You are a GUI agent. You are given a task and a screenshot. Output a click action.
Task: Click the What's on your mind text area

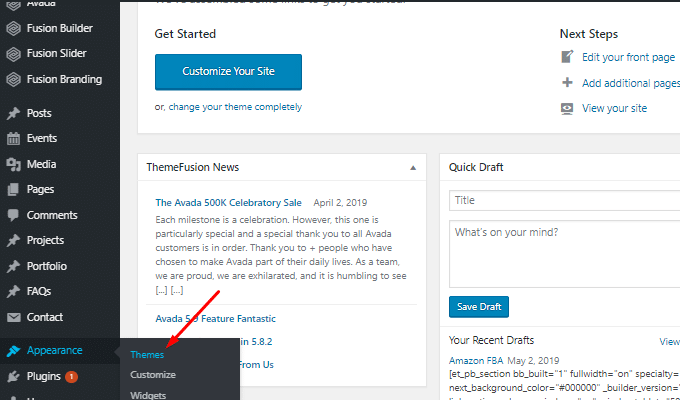pyautogui.click(x=565, y=252)
